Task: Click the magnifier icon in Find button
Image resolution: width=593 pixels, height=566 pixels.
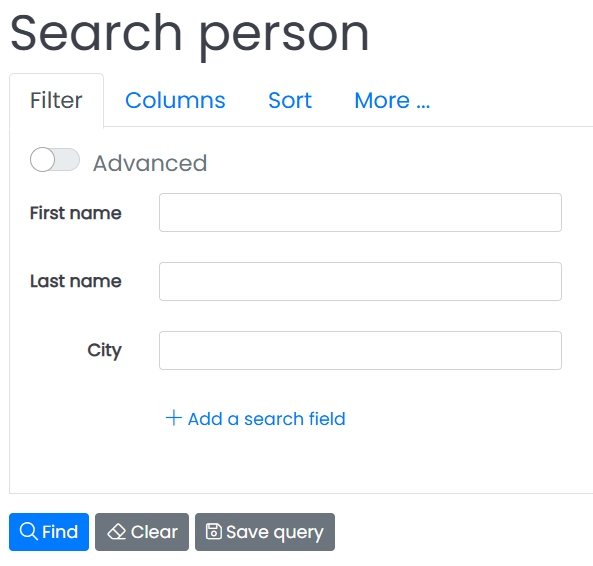Action: (x=29, y=531)
